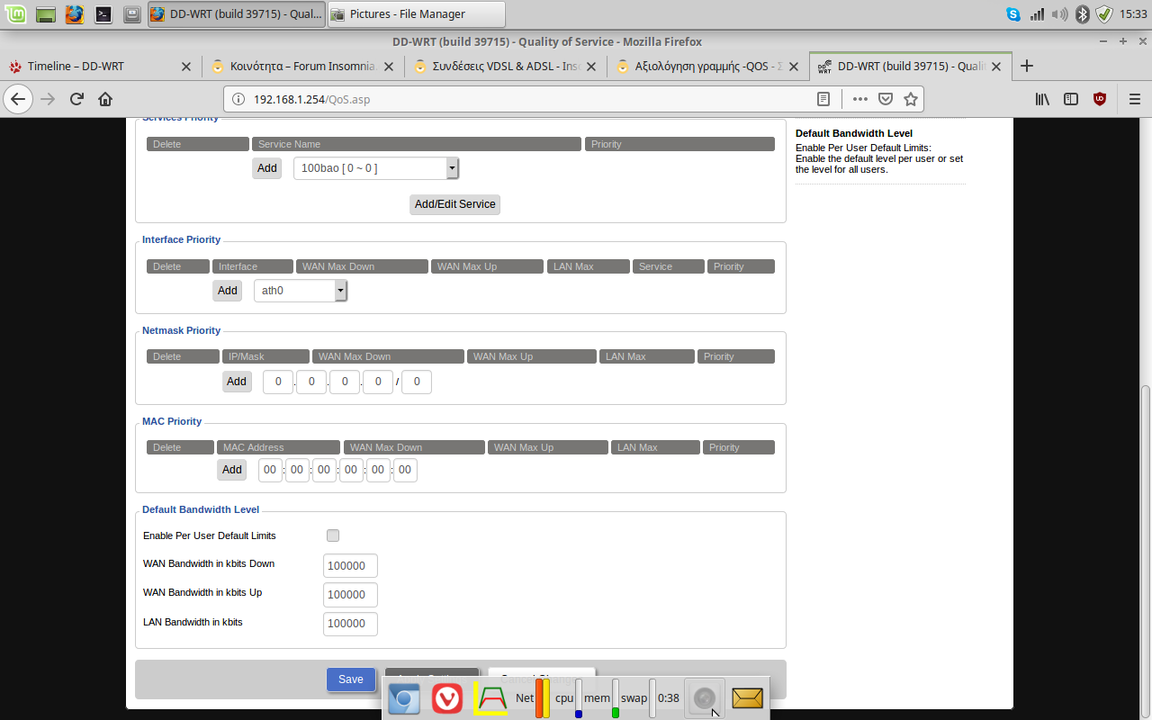Enable Per User Default Limits checkbox

click(333, 536)
